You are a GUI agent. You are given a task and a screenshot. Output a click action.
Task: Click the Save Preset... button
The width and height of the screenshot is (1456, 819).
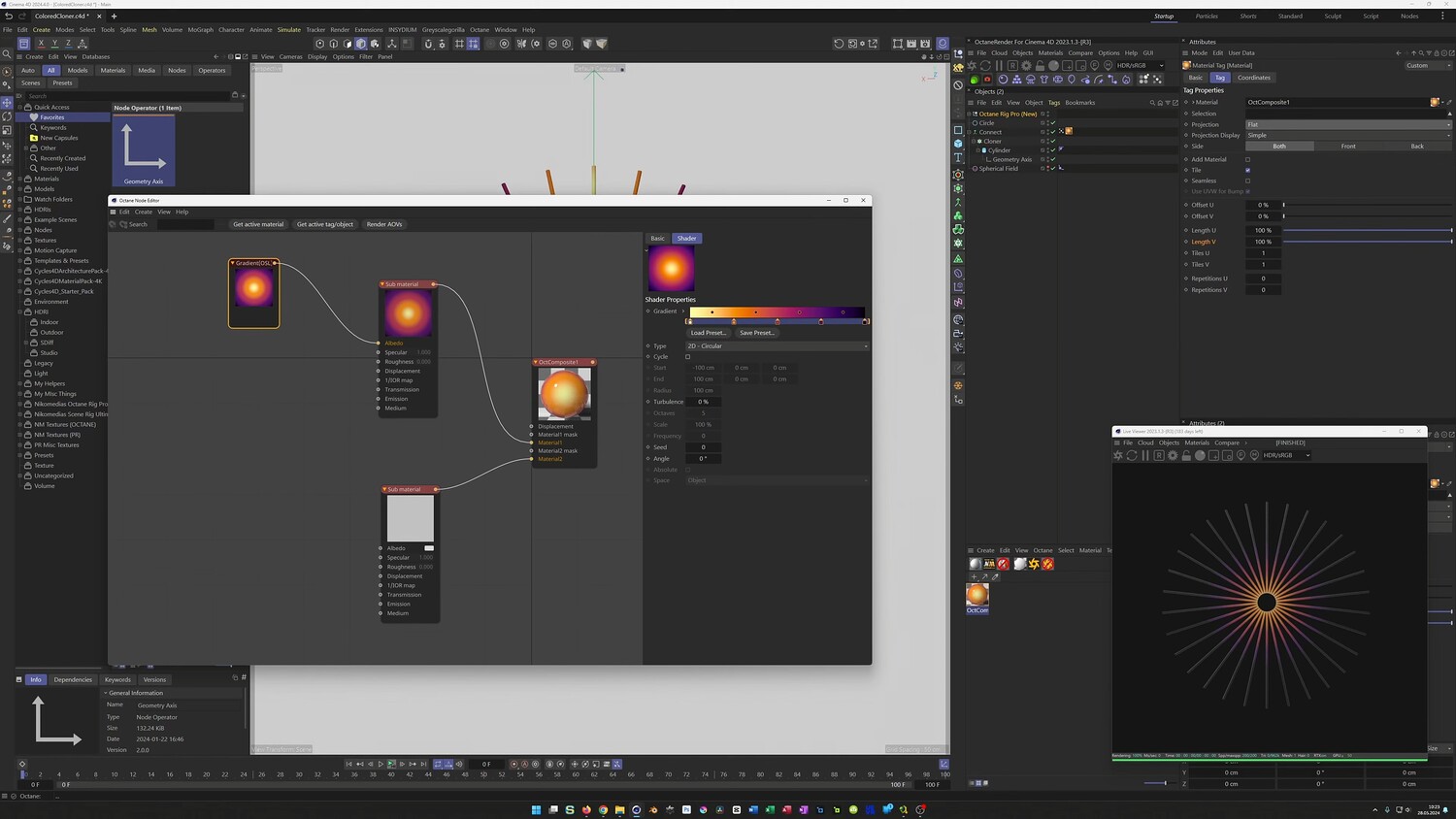[757, 333]
